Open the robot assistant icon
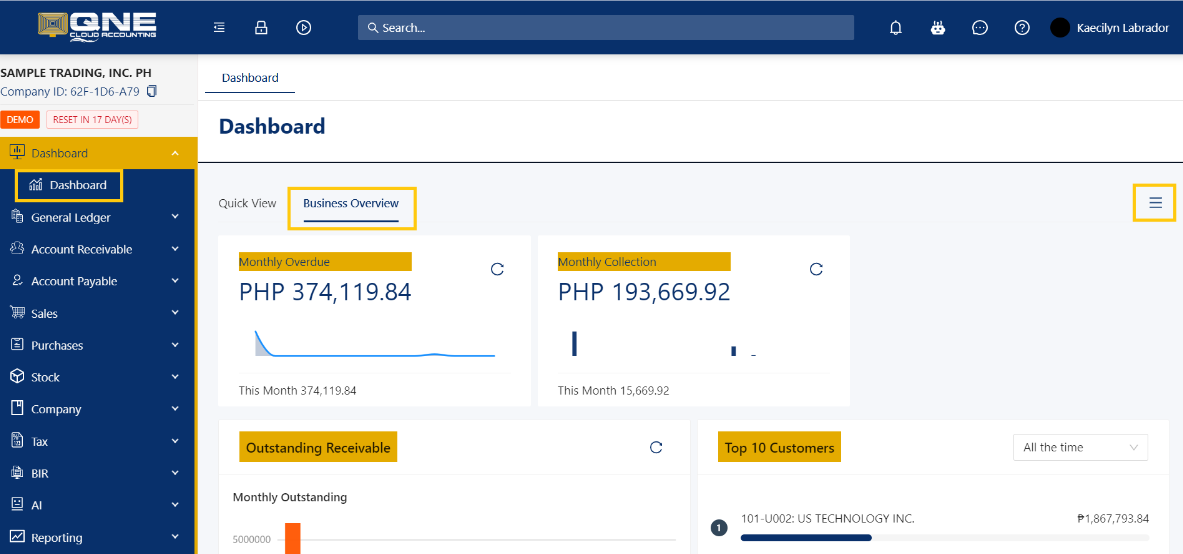Viewport: 1183px width, 554px height. (938, 28)
